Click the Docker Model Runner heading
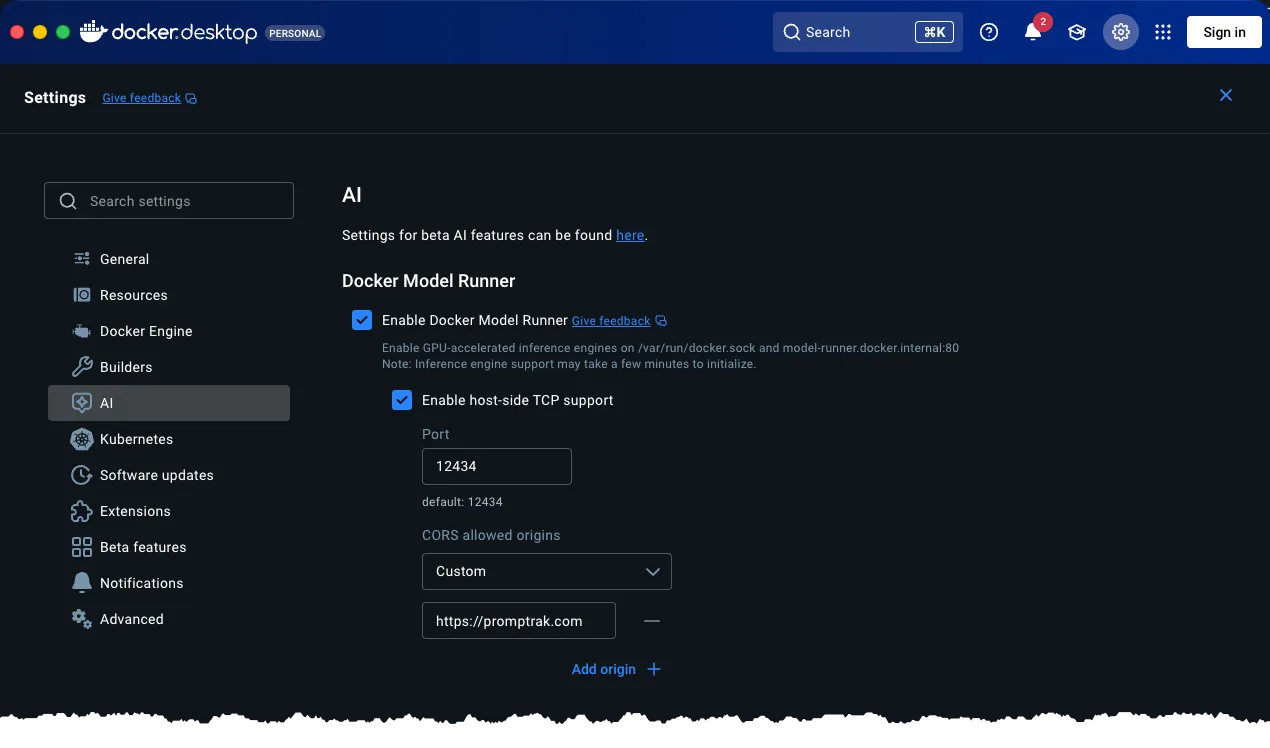The width and height of the screenshot is (1270, 748). coord(429,281)
